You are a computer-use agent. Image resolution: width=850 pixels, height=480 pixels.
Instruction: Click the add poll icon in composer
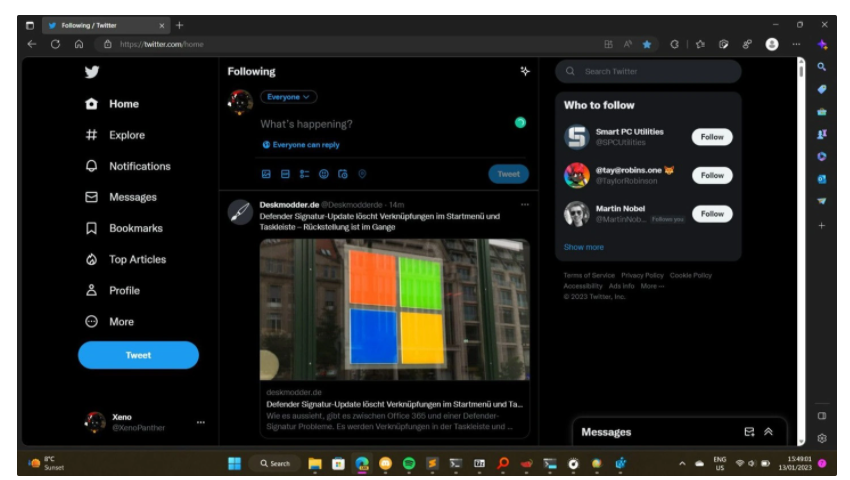[x=305, y=174]
